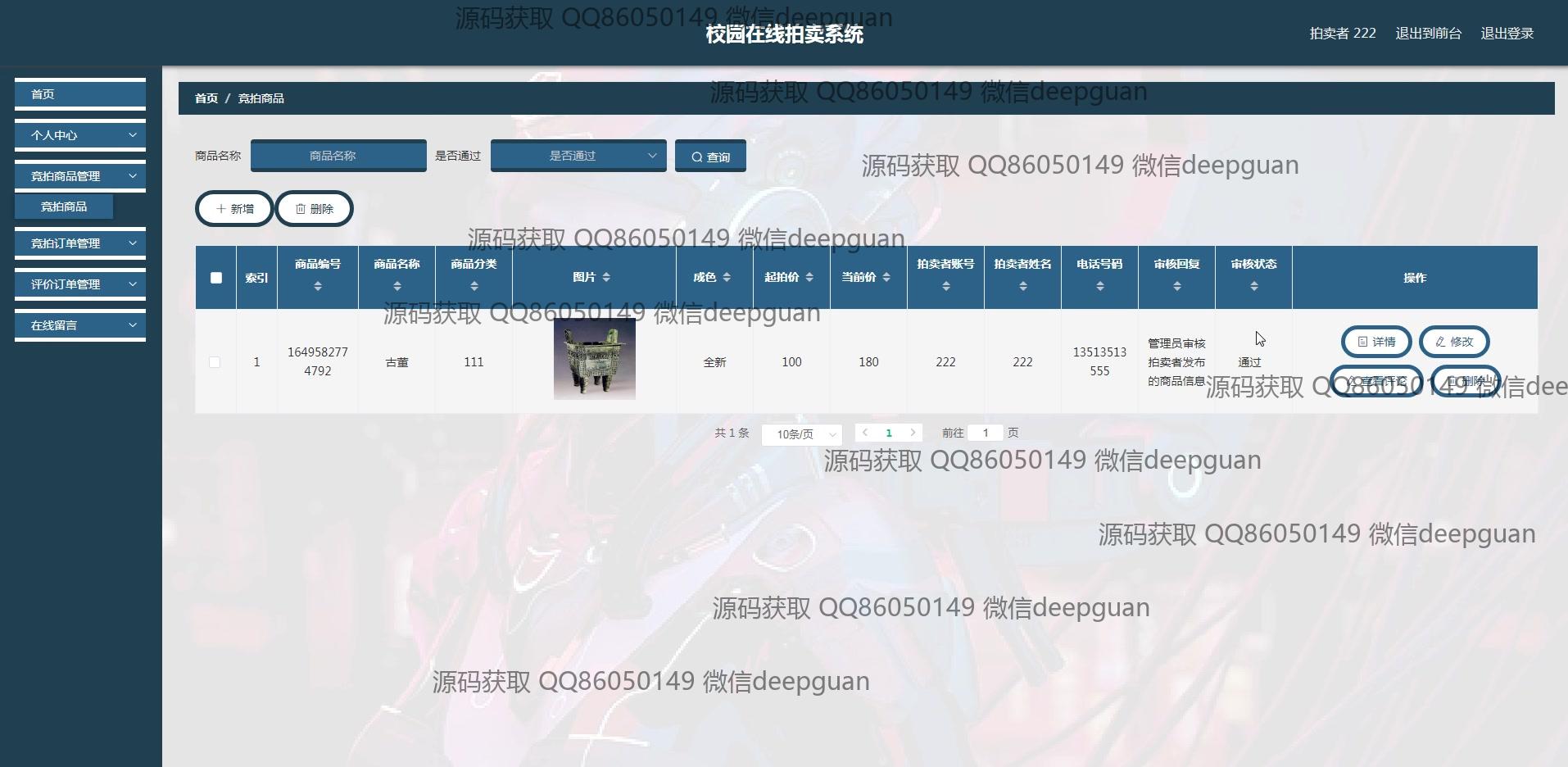Click the 111 category cell
The image size is (1568, 767).
[474, 362]
